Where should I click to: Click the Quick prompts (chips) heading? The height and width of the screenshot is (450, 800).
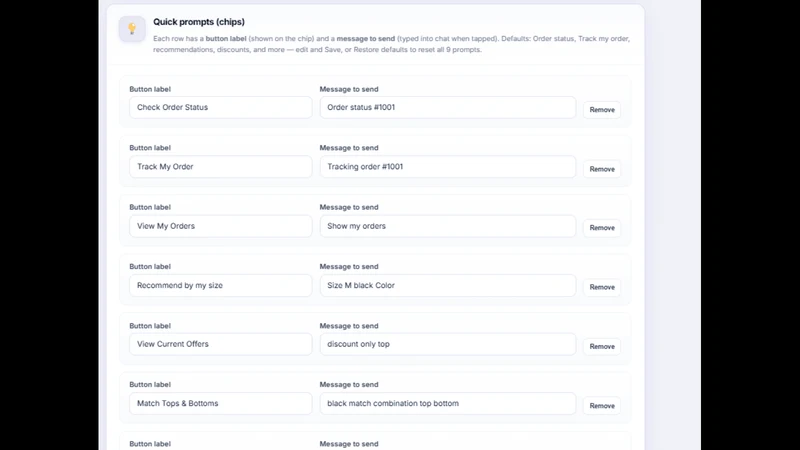(199, 22)
